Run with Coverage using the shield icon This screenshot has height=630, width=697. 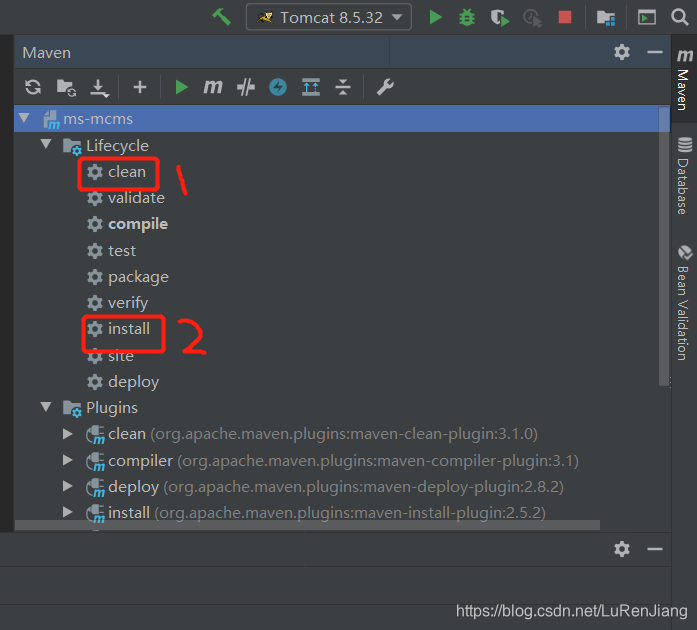pyautogui.click(x=500, y=18)
